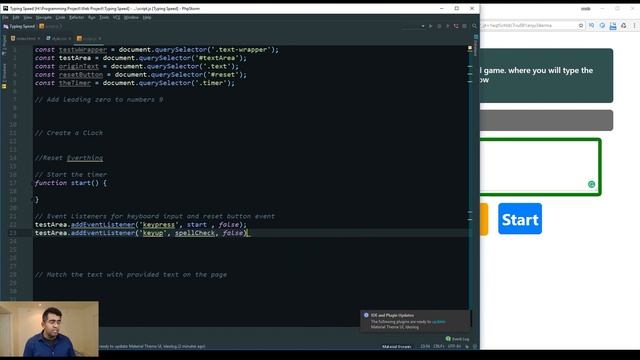Open the Help menu
Image resolution: width=640 pixels, height=360 pixels.
pyautogui.click(x=147, y=18)
